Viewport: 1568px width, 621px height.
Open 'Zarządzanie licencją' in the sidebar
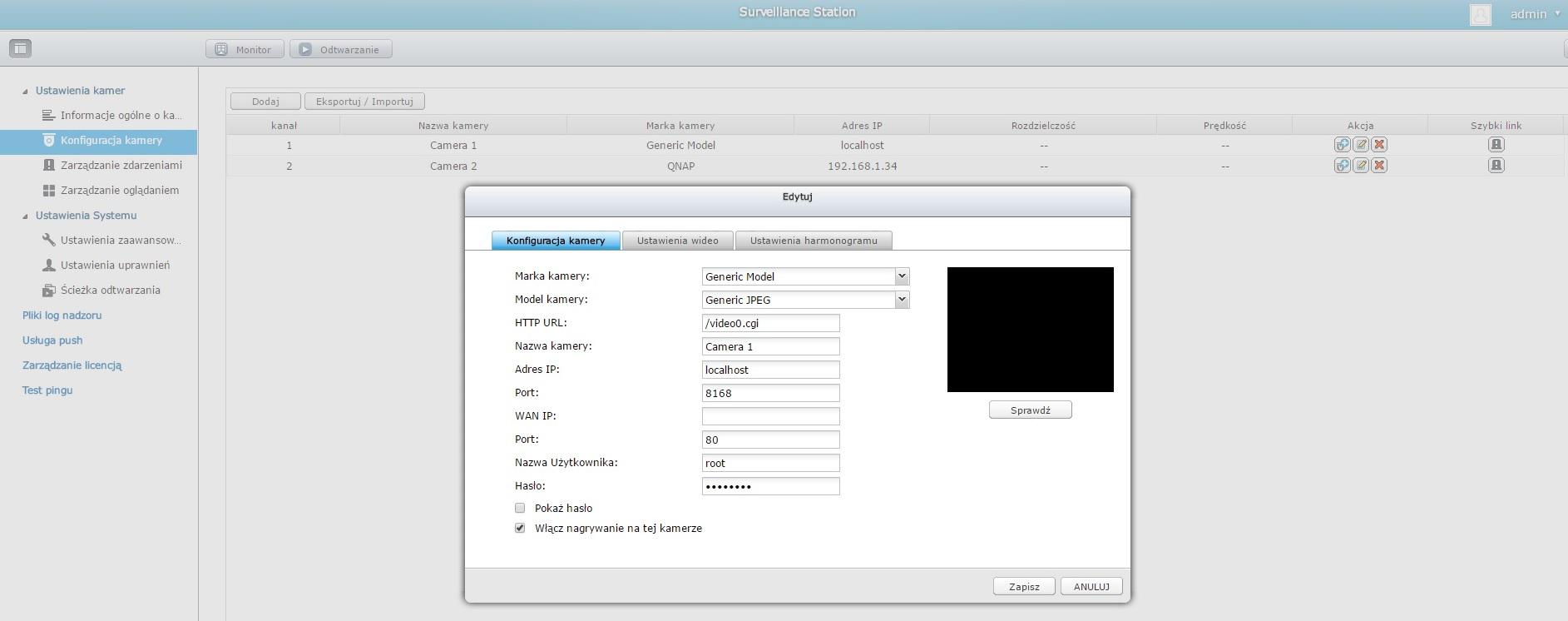point(72,365)
